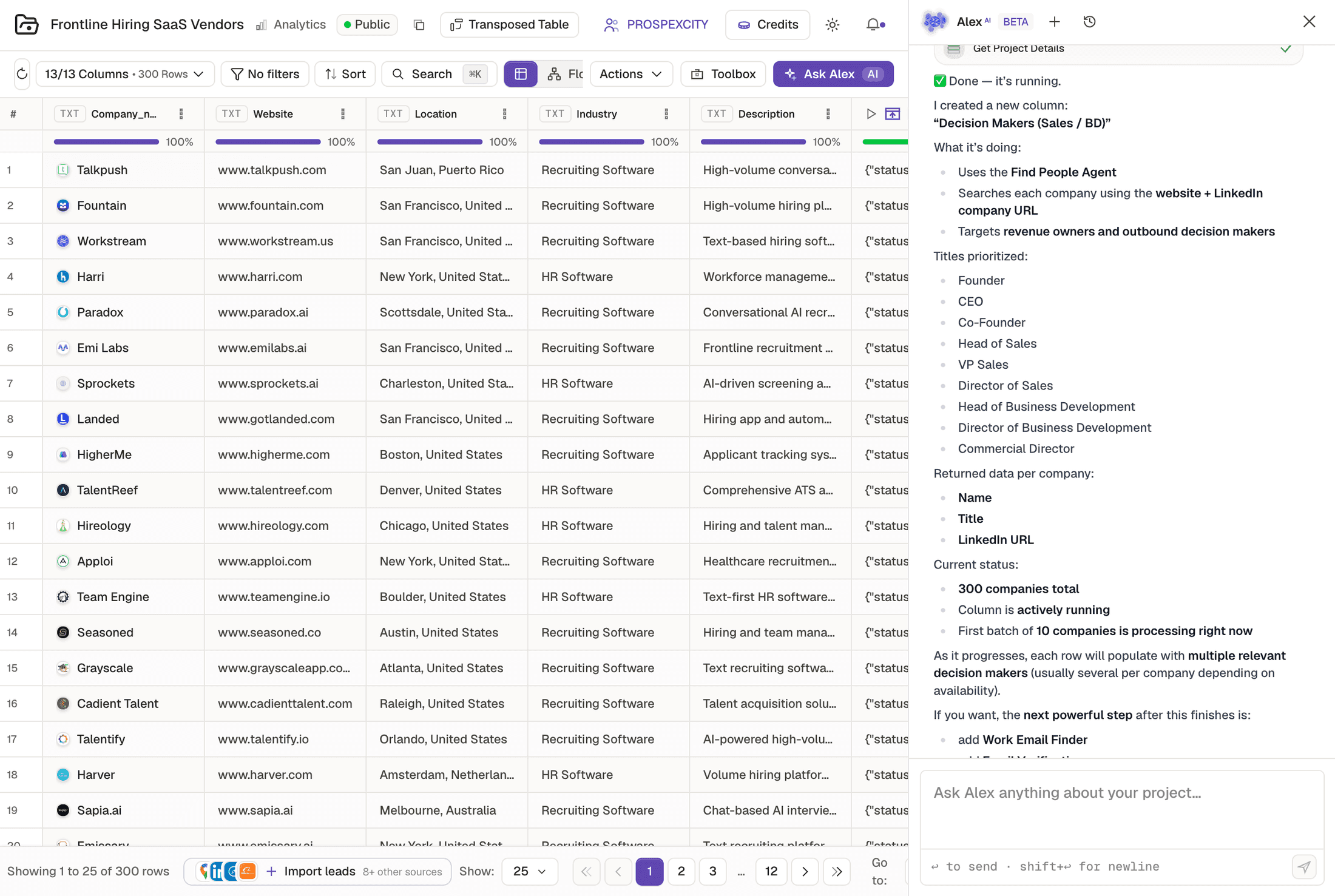Open Website column options menu

343,114
